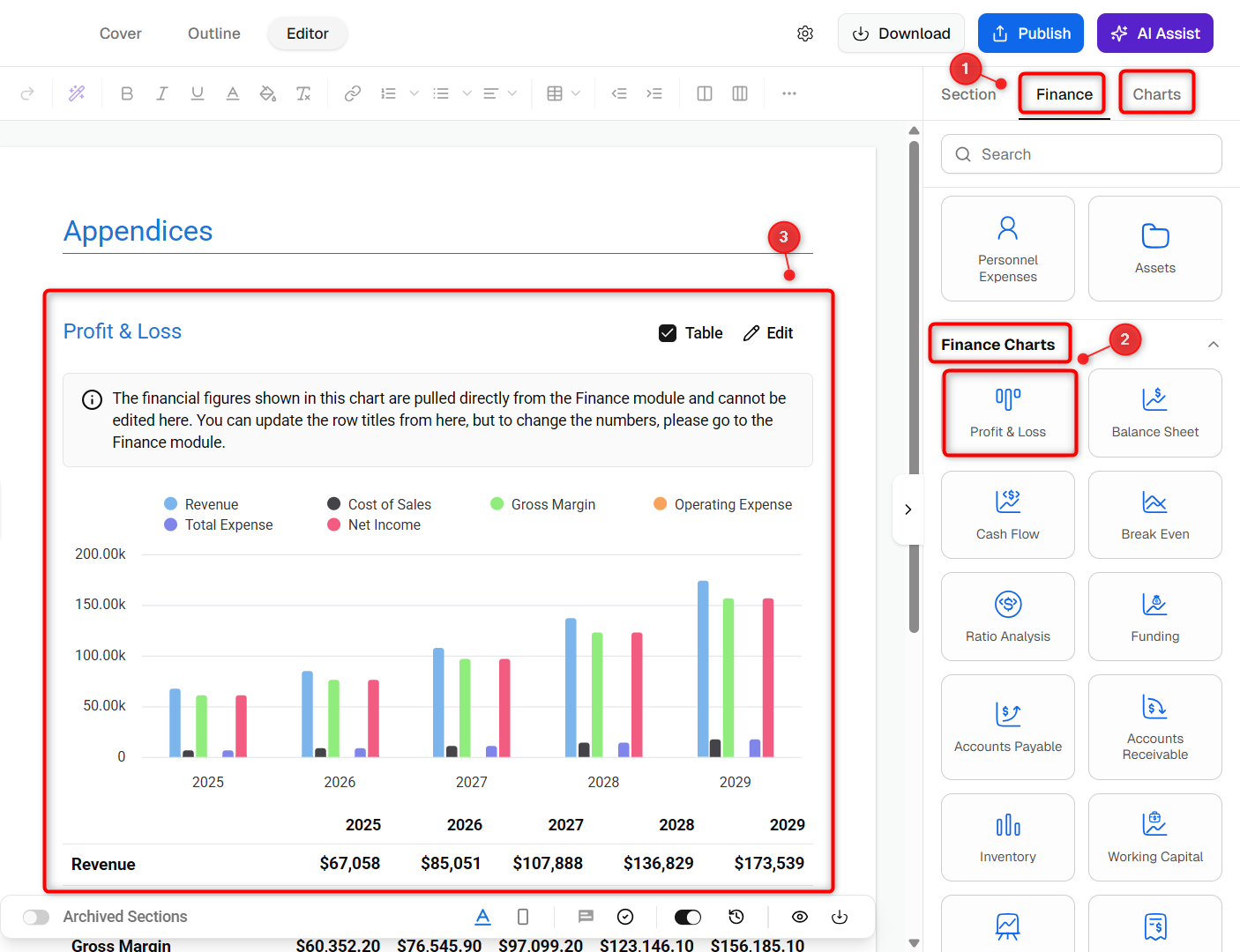Decrease indent
Screen dimensions: 1240x952
pos(619,93)
